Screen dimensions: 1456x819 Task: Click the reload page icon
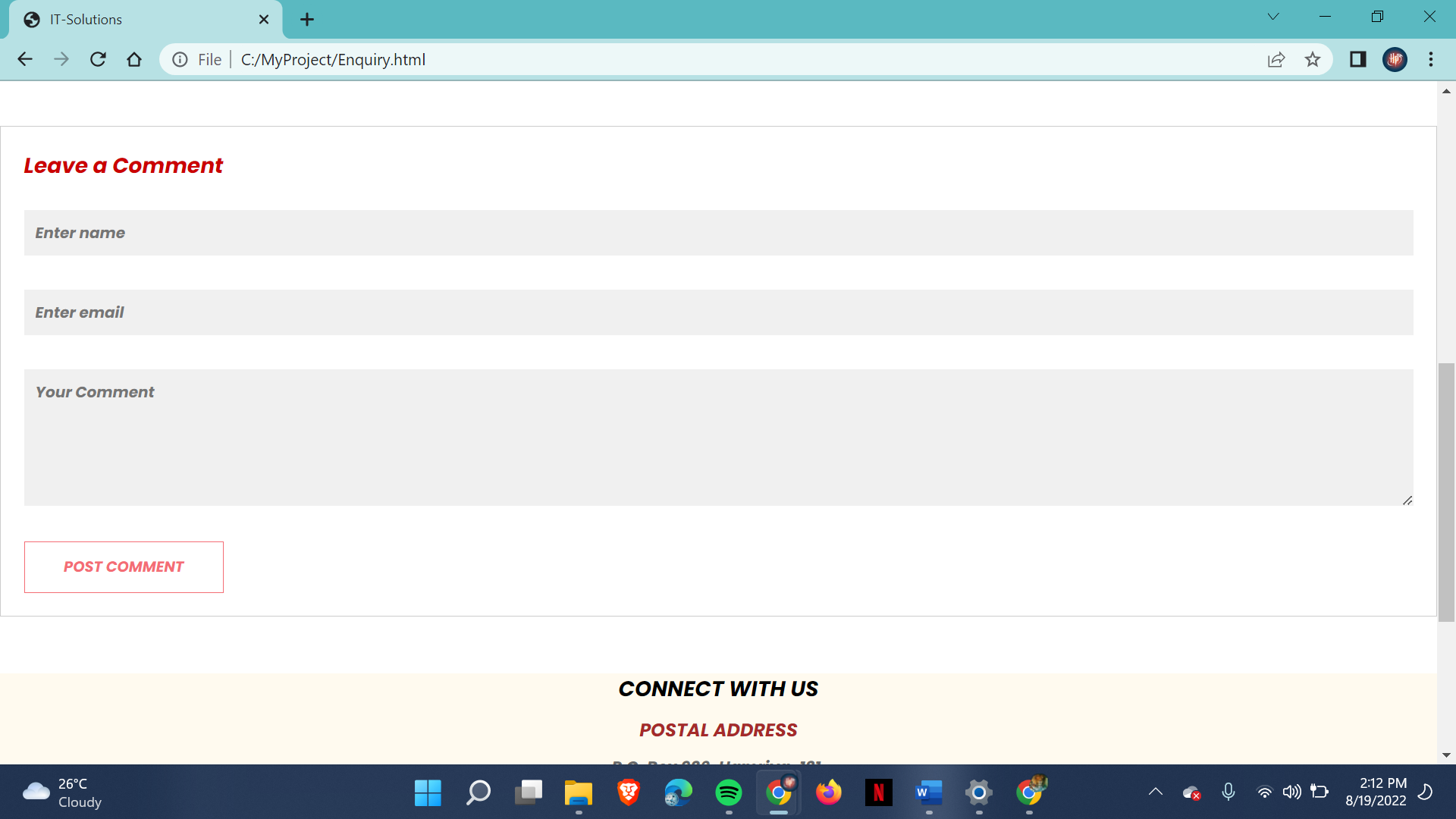click(98, 59)
